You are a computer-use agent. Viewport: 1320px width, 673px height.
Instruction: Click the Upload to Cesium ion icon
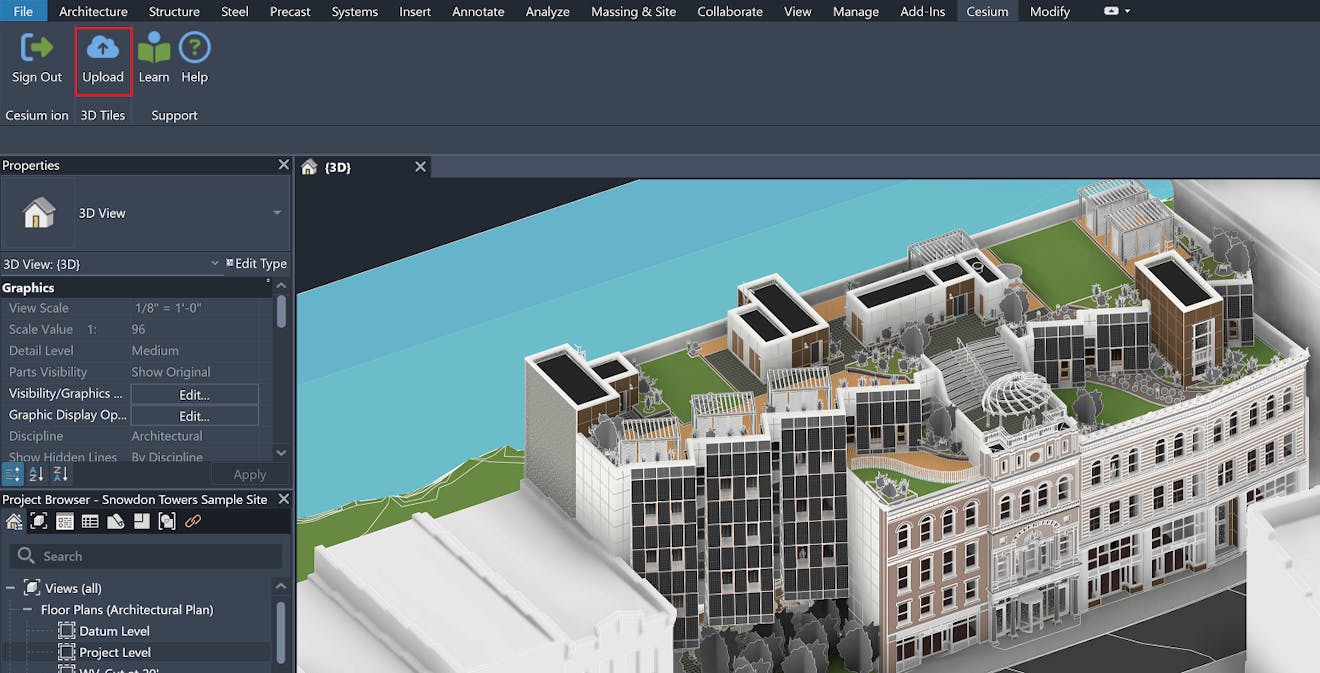(103, 55)
